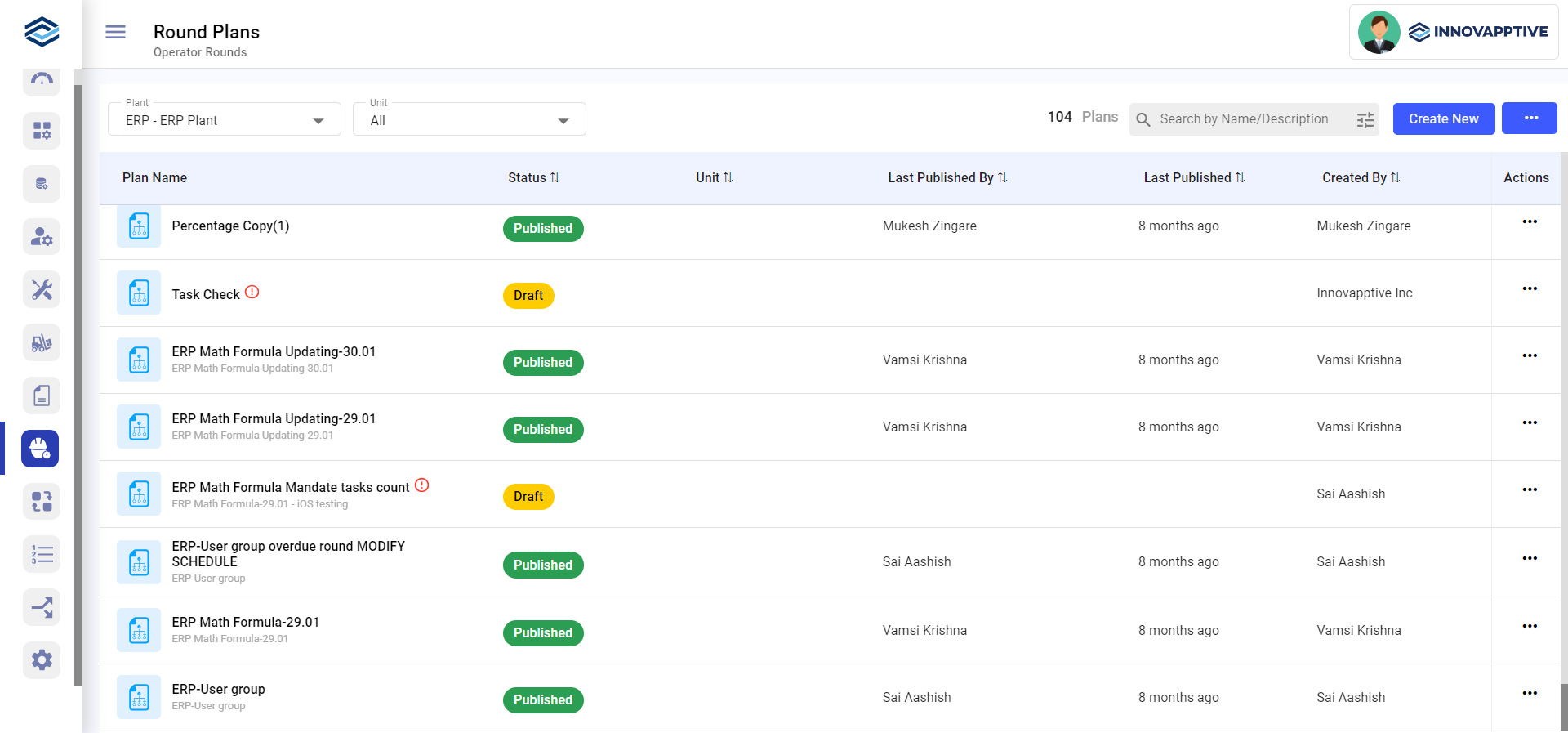Click the forklift sidebar icon
The image size is (1568, 733).
pyautogui.click(x=42, y=343)
